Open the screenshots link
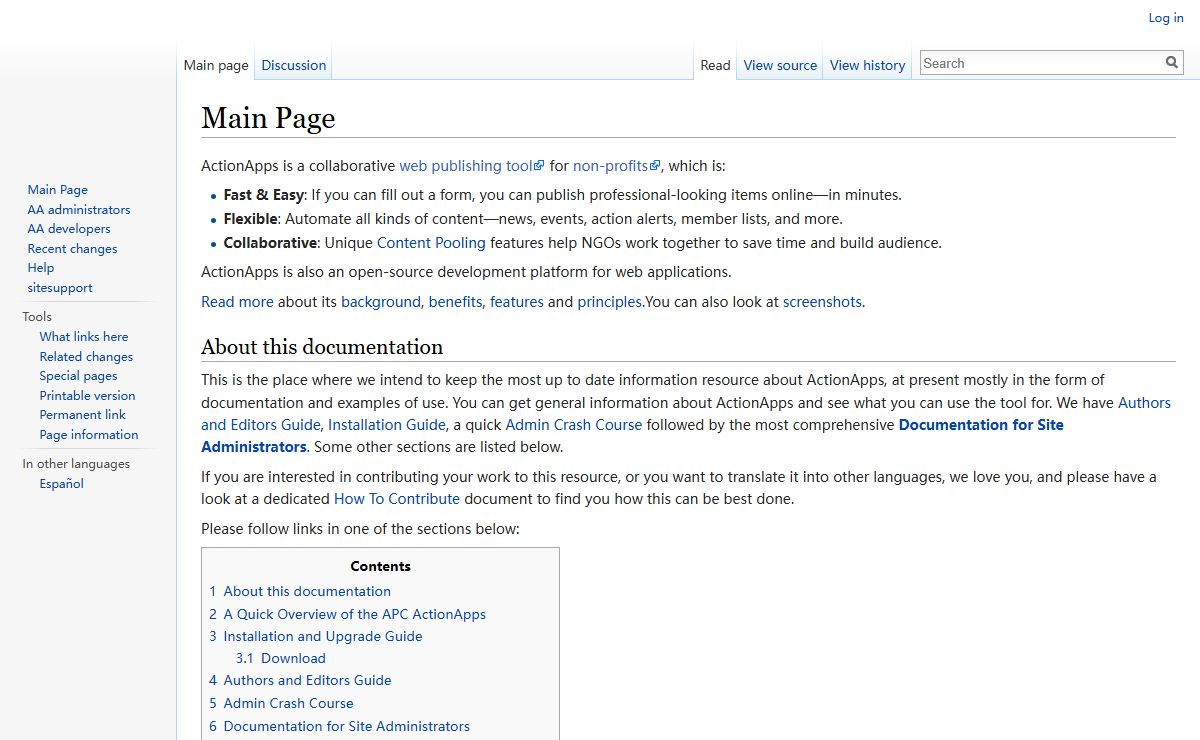 [x=822, y=302]
